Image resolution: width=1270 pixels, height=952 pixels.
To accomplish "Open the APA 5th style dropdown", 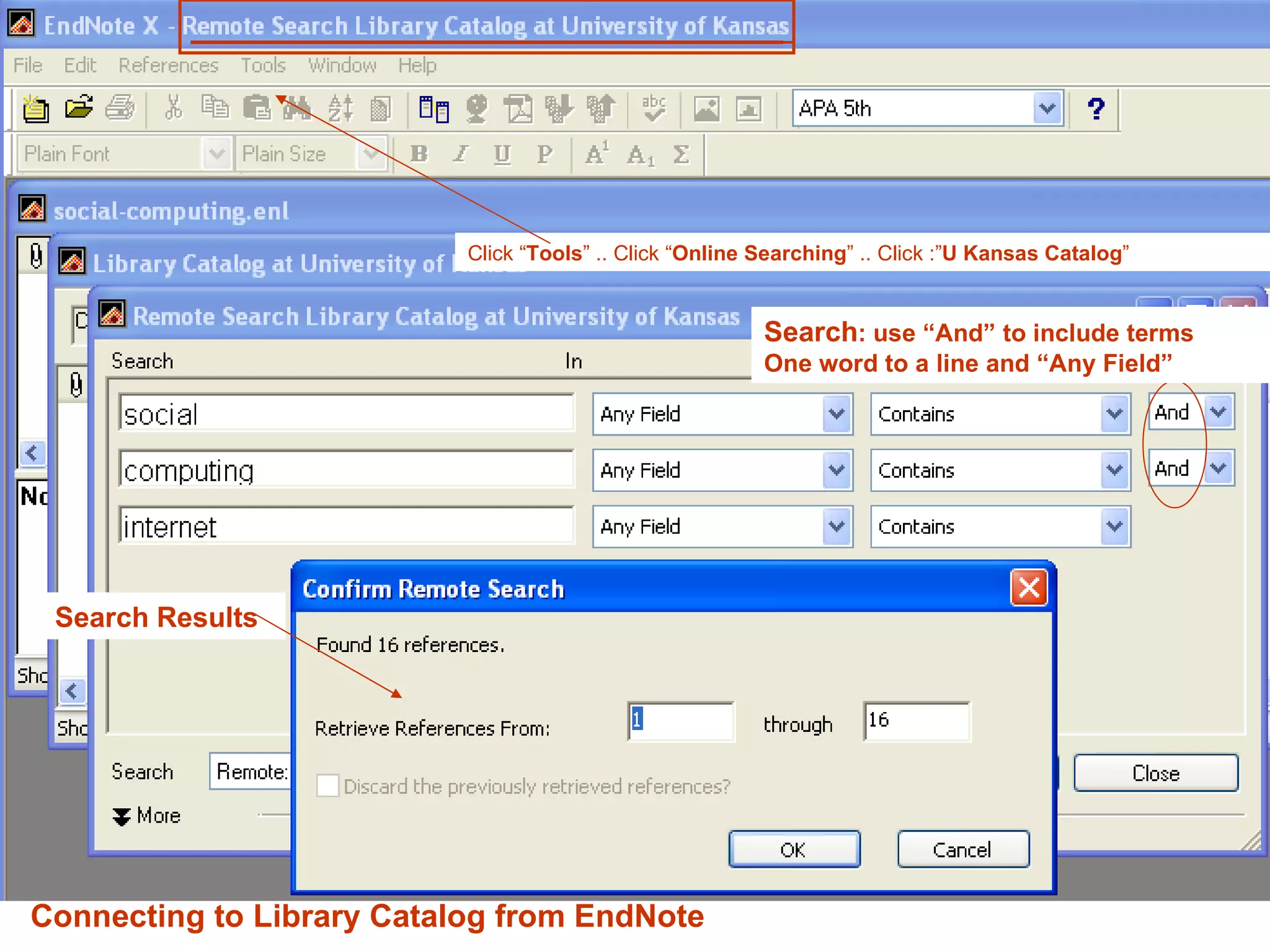I will [x=1047, y=108].
